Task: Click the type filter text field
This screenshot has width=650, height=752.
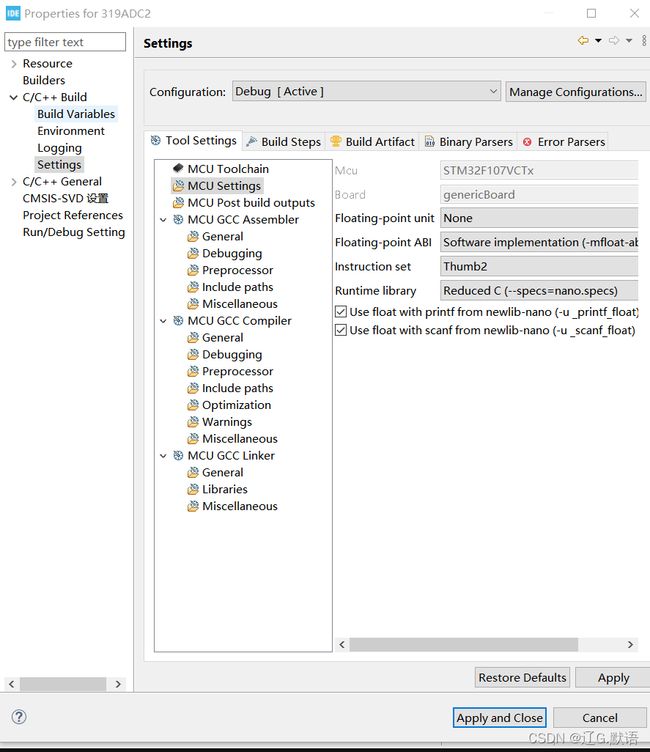Action: (65, 42)
